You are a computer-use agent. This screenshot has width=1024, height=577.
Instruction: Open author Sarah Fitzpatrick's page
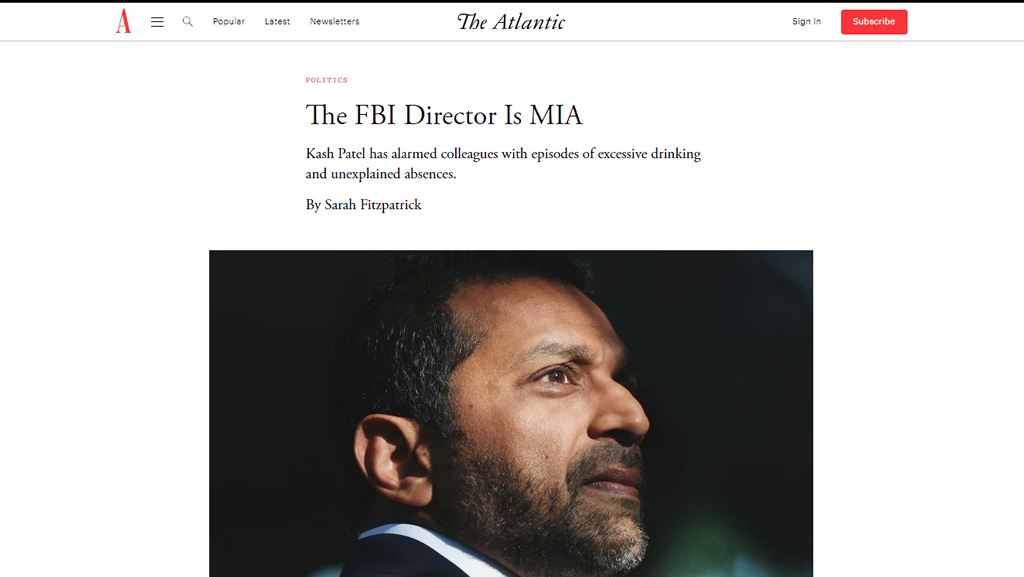click(373, 205)
